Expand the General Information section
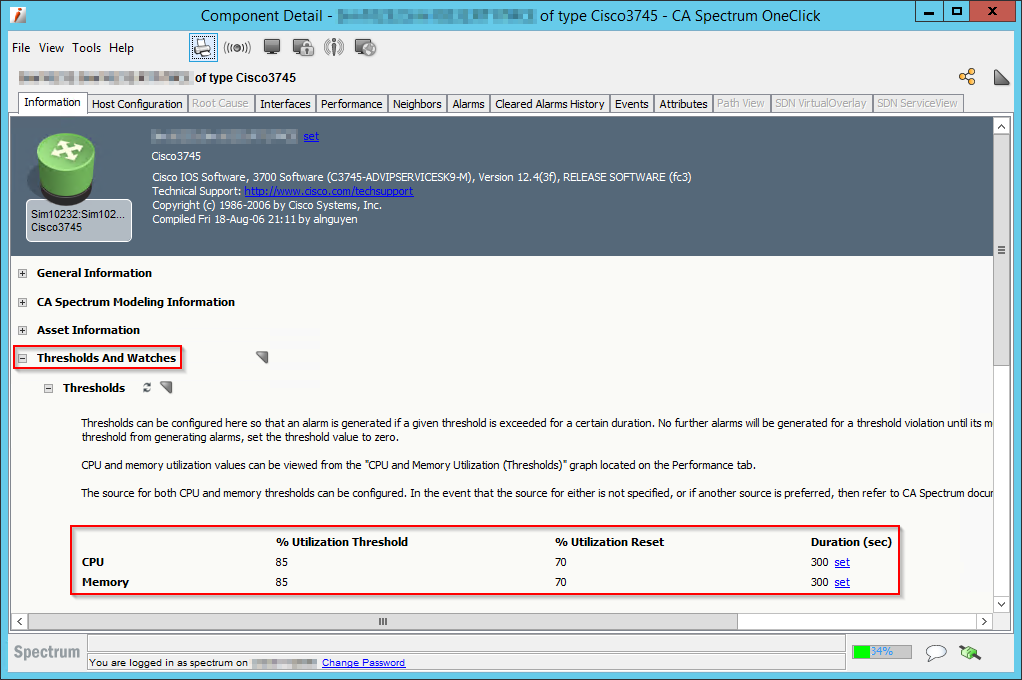Viewport: 1022px width, 680px height. click(20, 273)
